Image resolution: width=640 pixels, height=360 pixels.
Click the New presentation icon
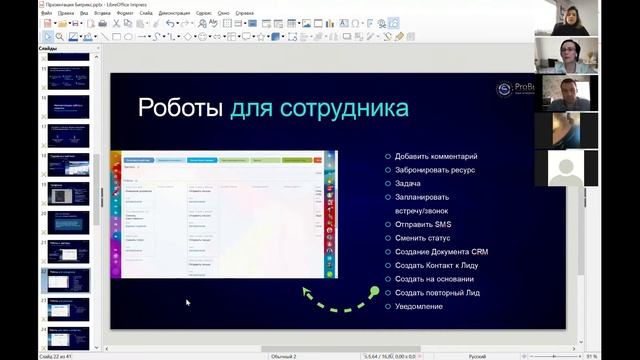click(x=47, y=24)
